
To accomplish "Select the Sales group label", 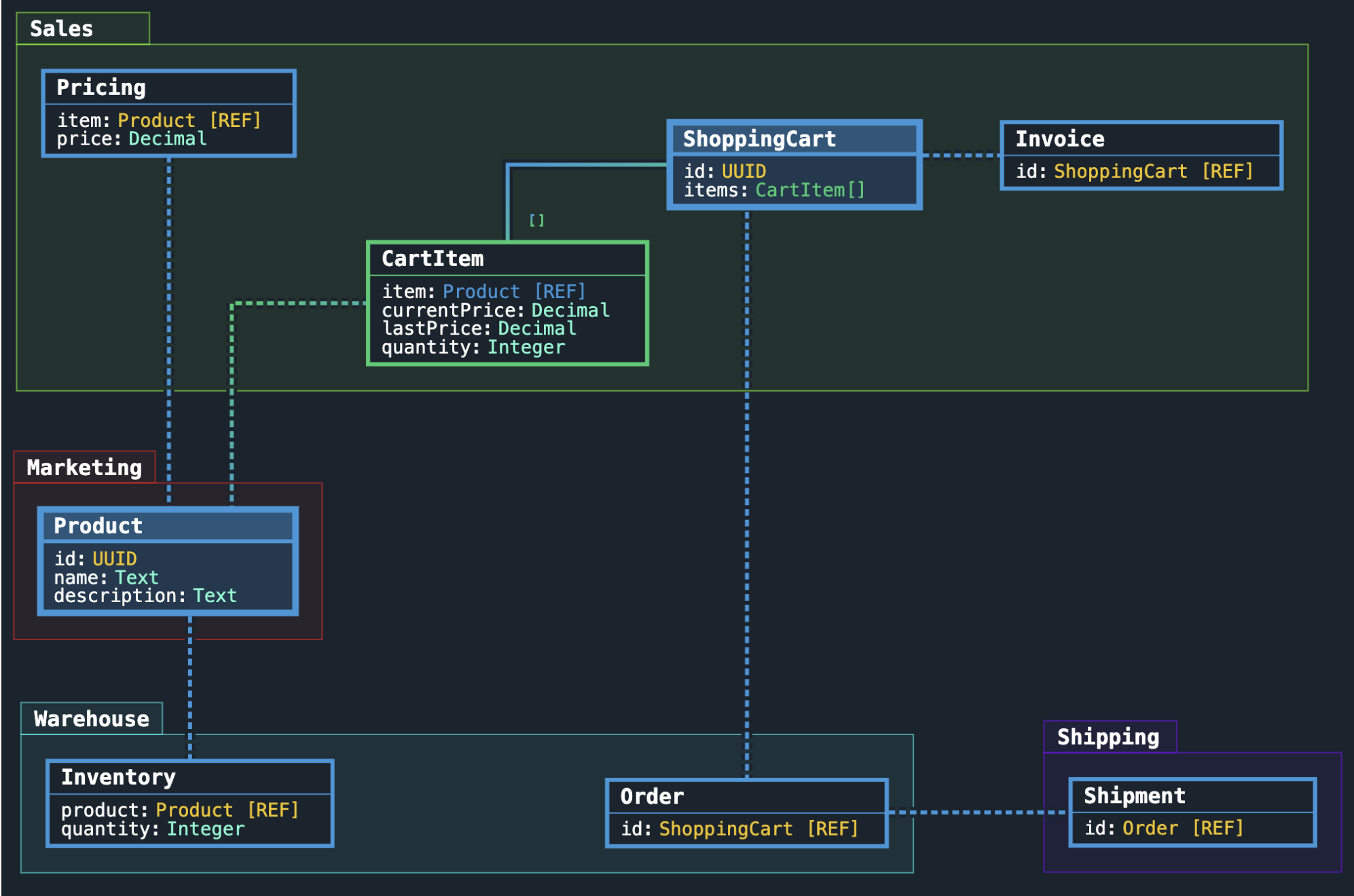I will (x=60, y=29).
